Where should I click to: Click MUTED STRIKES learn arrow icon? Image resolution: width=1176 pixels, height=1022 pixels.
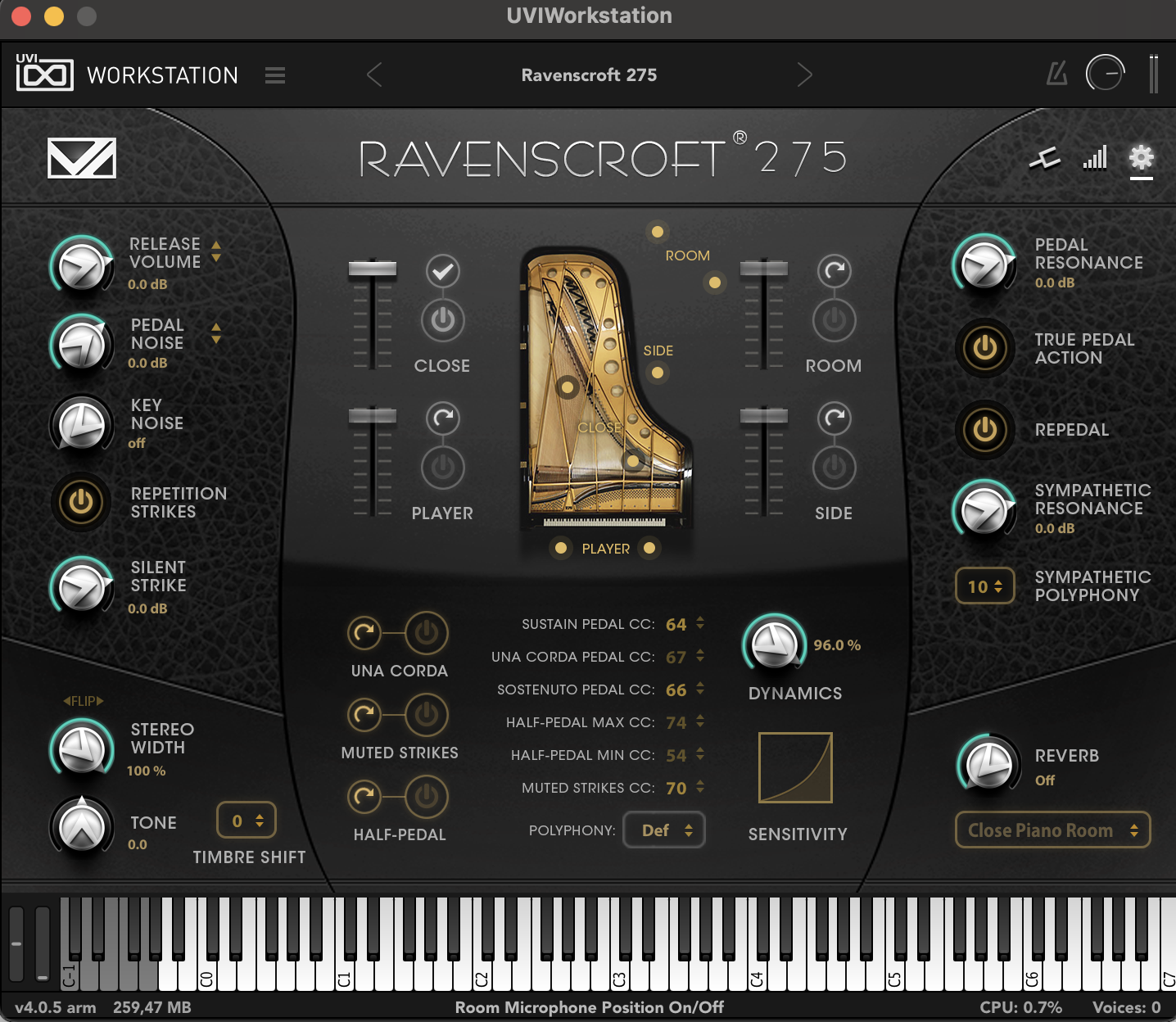click(x=364, y=715)
